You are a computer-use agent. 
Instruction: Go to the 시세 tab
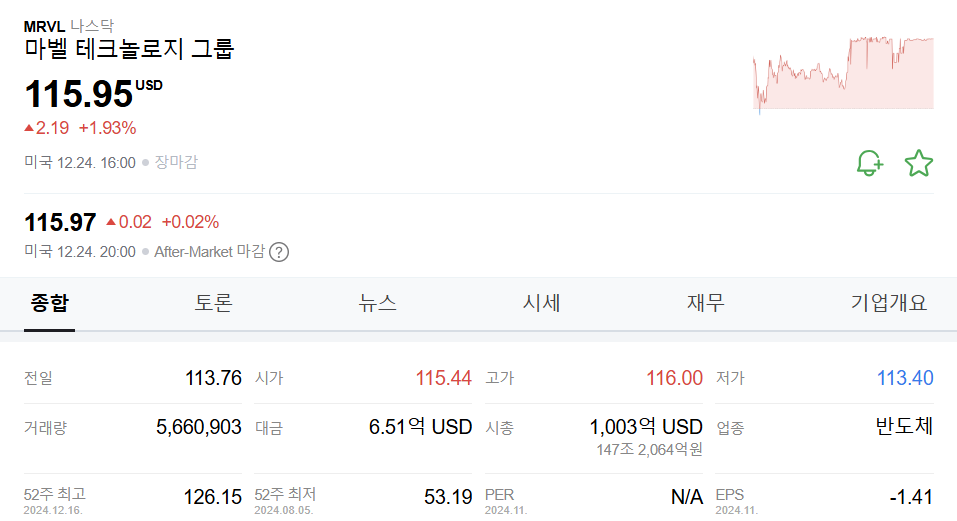[541, 303]
